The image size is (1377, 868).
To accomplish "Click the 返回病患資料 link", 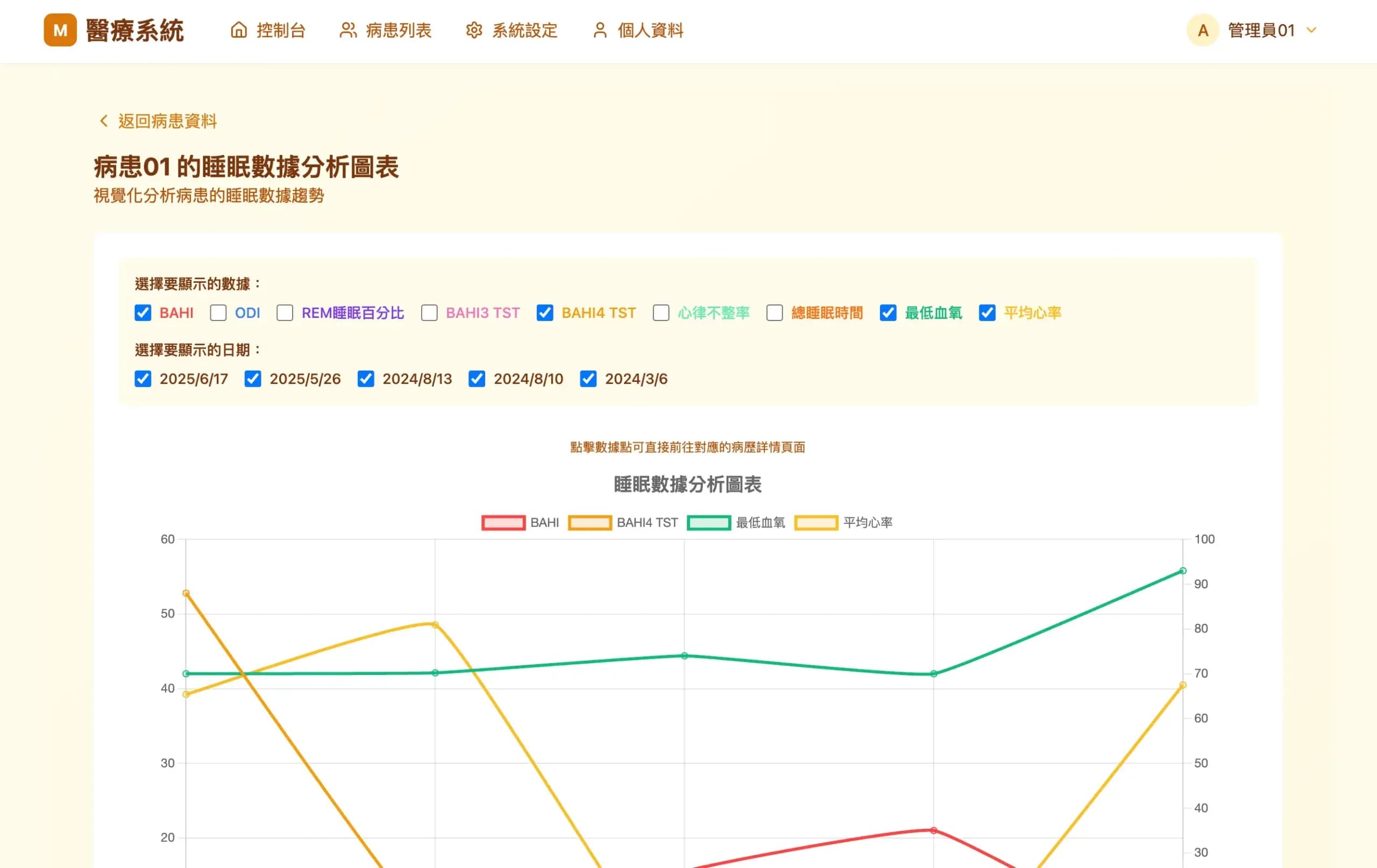I will (167, 121).
